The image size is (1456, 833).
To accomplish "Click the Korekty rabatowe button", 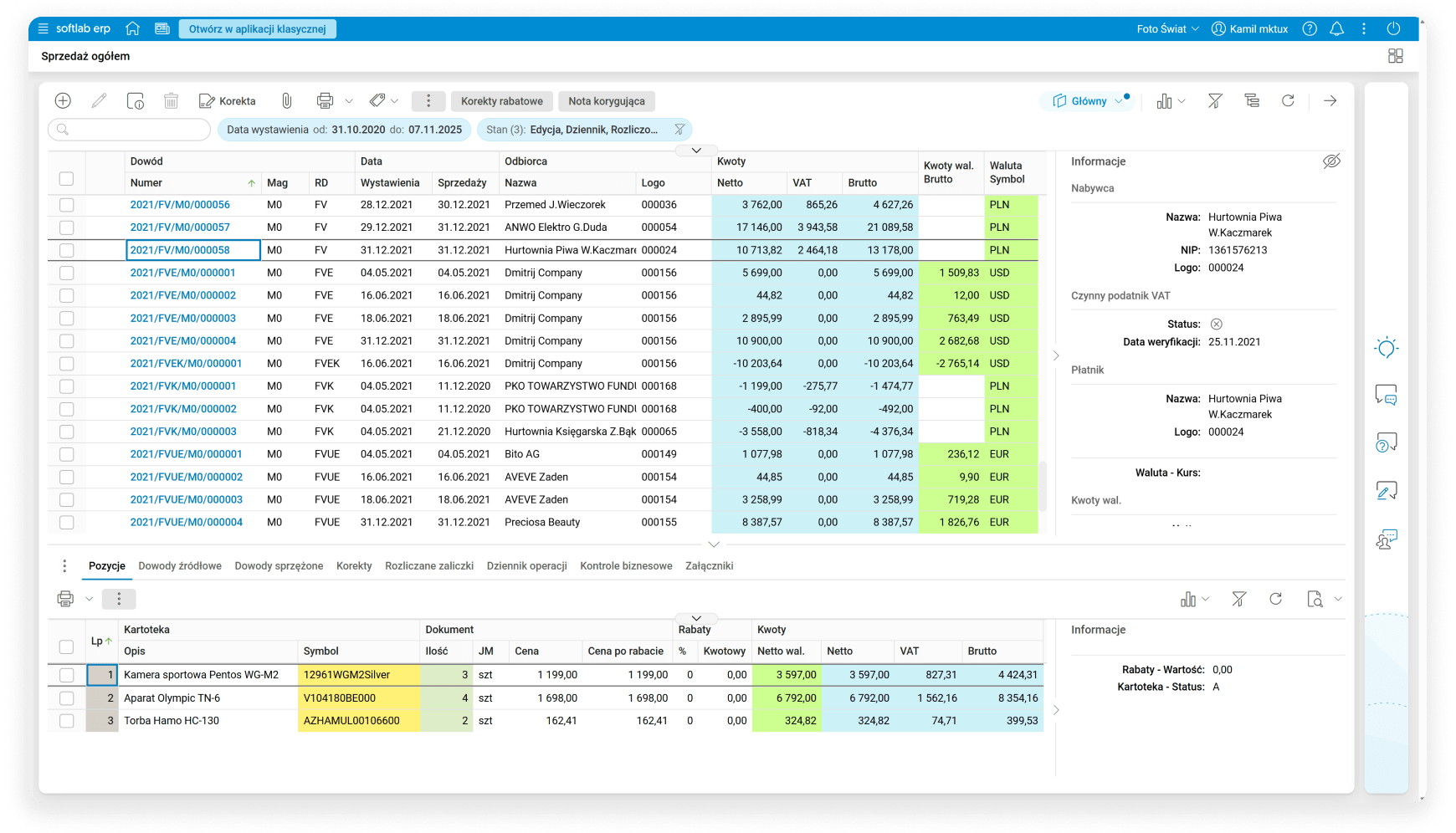I will point(501,101).
